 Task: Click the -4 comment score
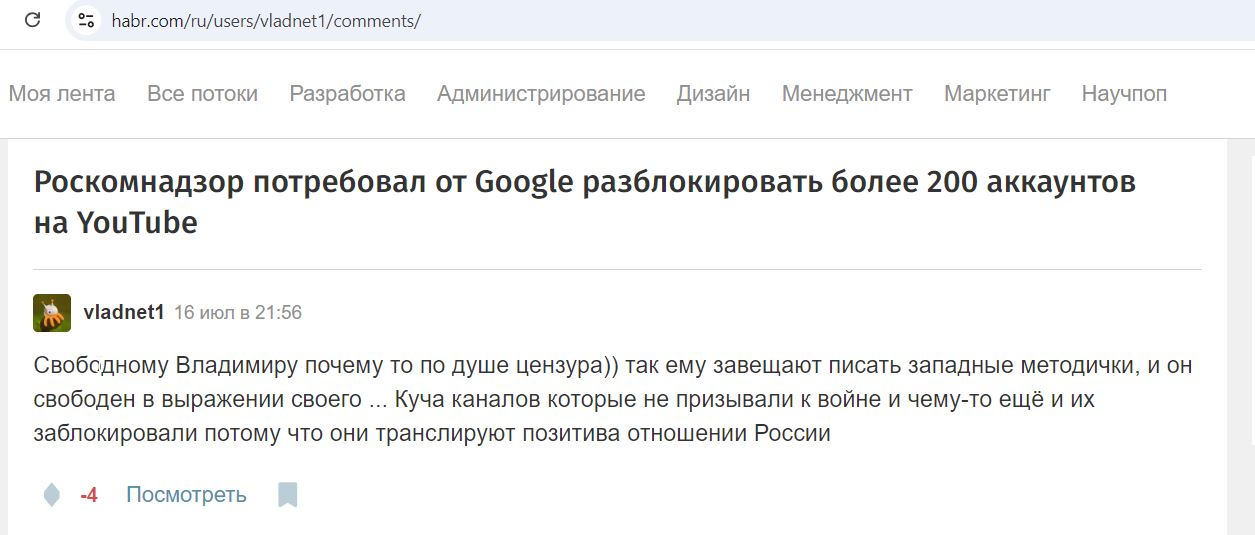(x=89, y=495)
